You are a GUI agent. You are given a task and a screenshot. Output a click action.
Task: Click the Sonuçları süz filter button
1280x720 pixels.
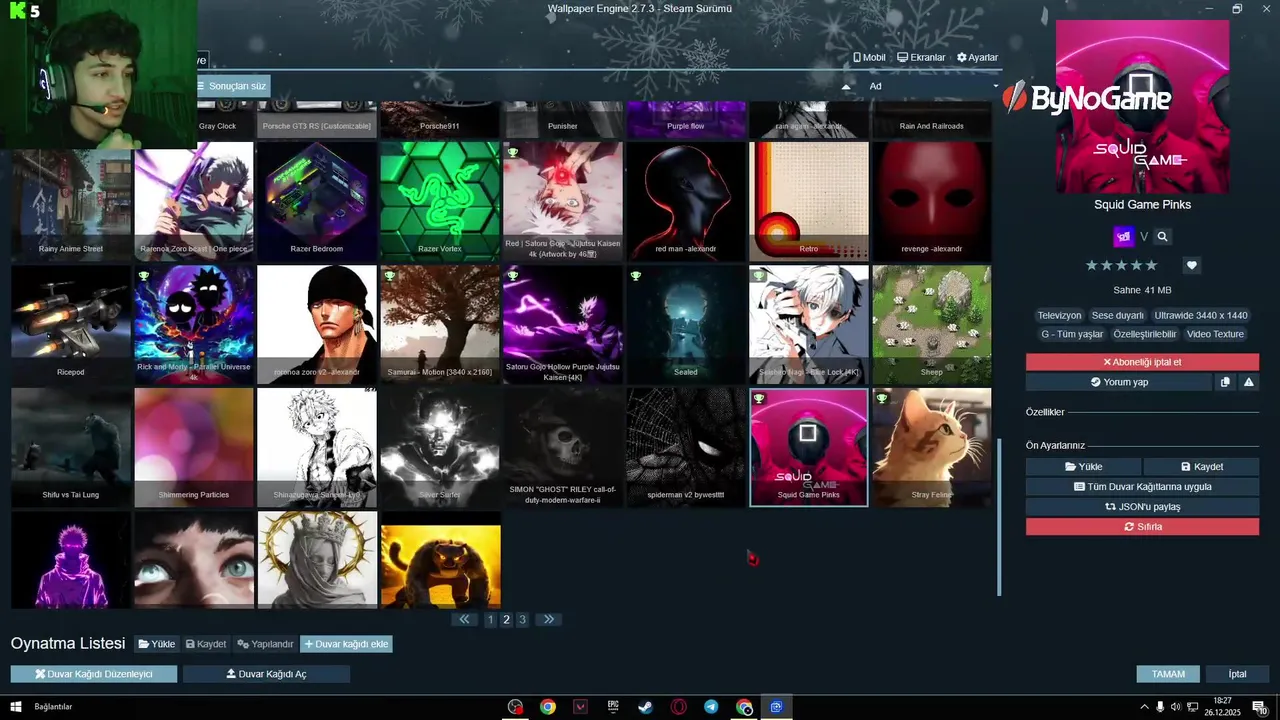point(232,86)
